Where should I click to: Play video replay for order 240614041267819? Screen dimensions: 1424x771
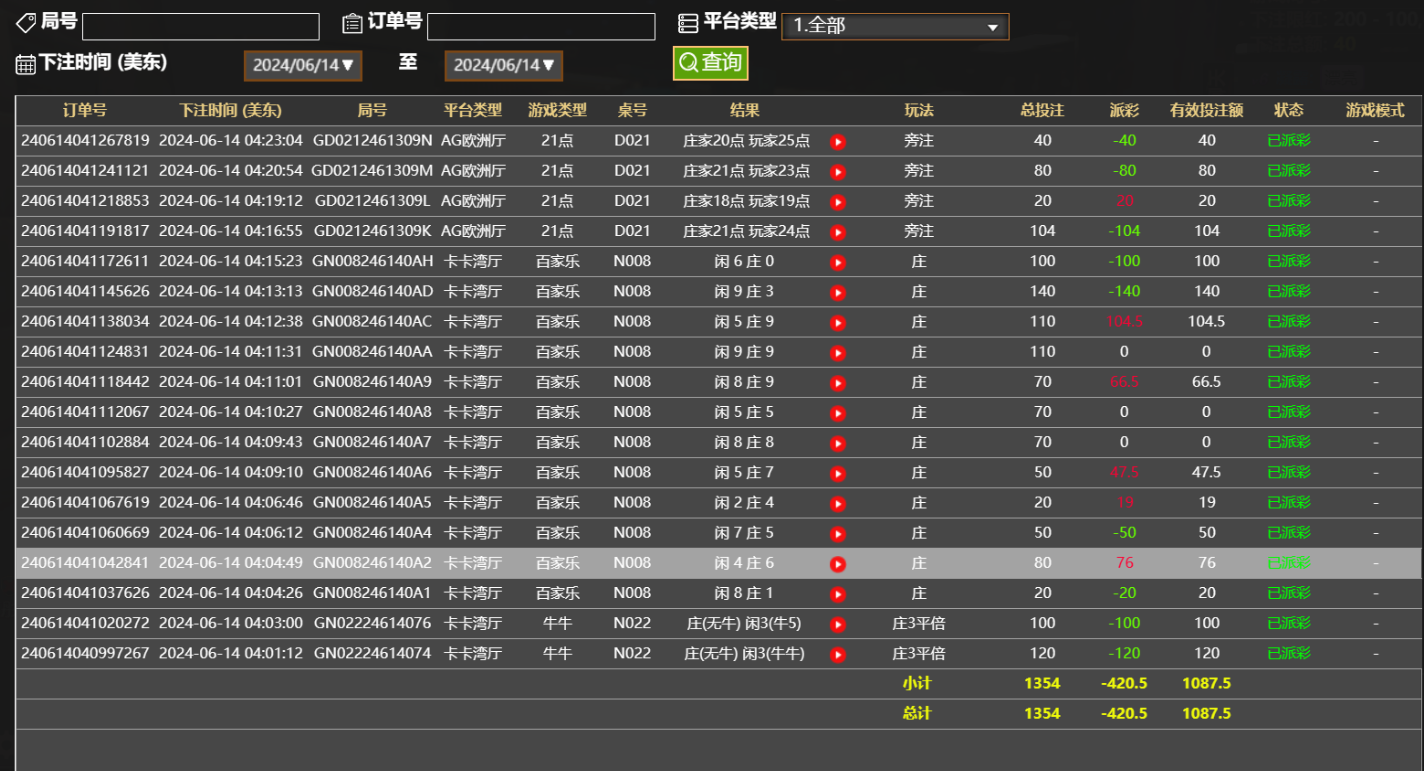[838, 142]
